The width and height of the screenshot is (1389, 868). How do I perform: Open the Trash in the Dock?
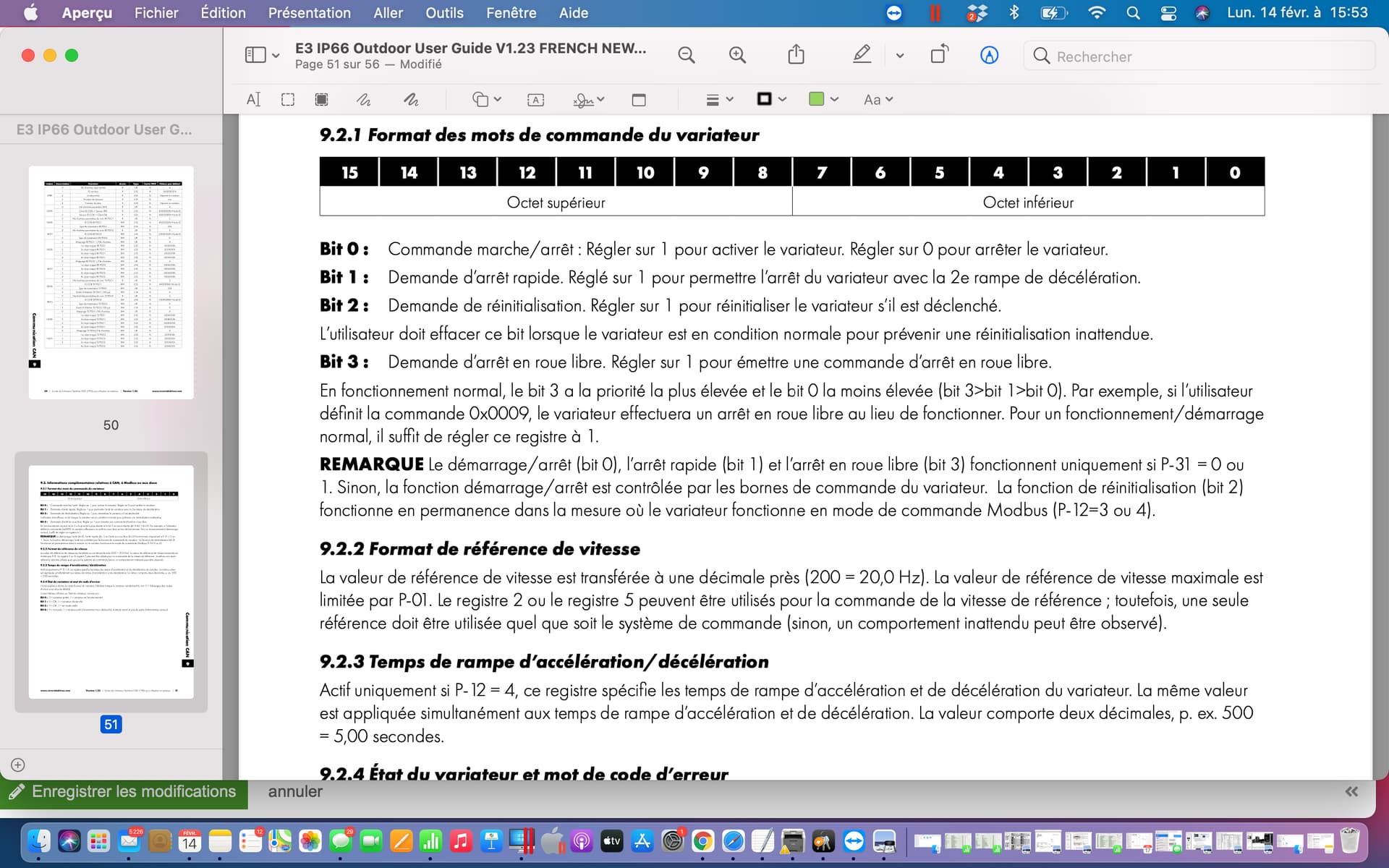(1350, 841)
